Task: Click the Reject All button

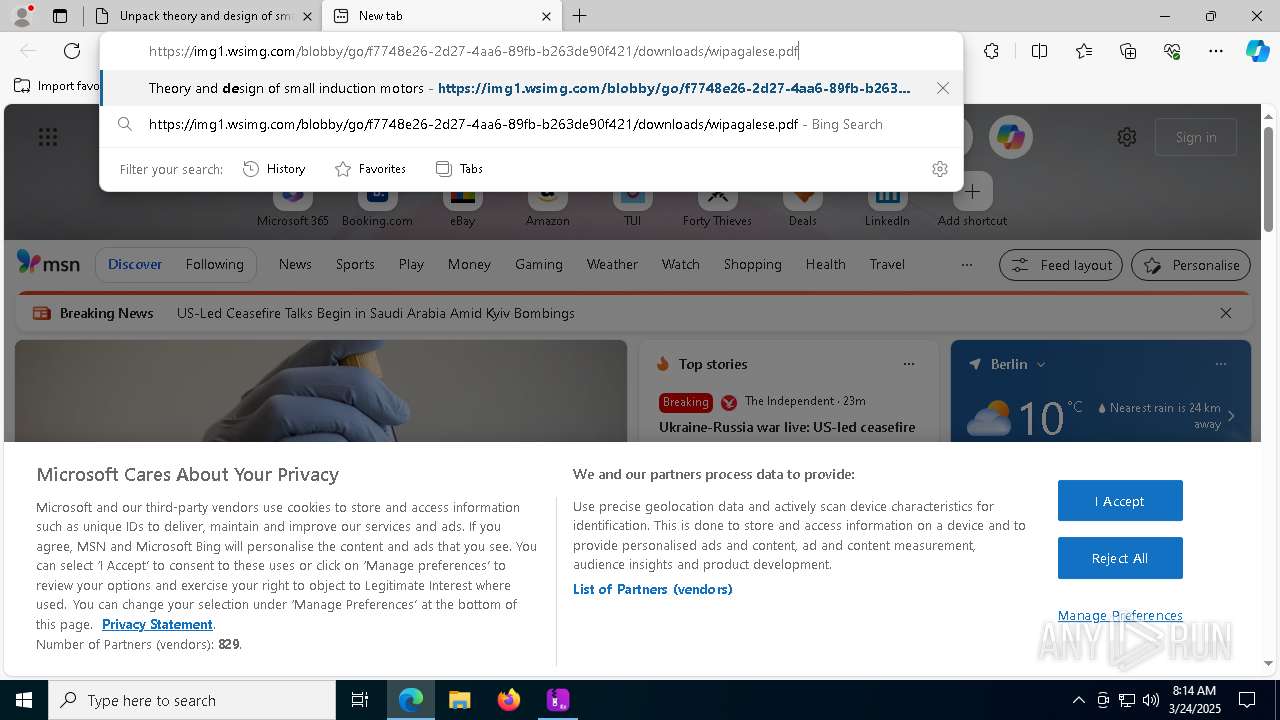Action: (1120, 558)
